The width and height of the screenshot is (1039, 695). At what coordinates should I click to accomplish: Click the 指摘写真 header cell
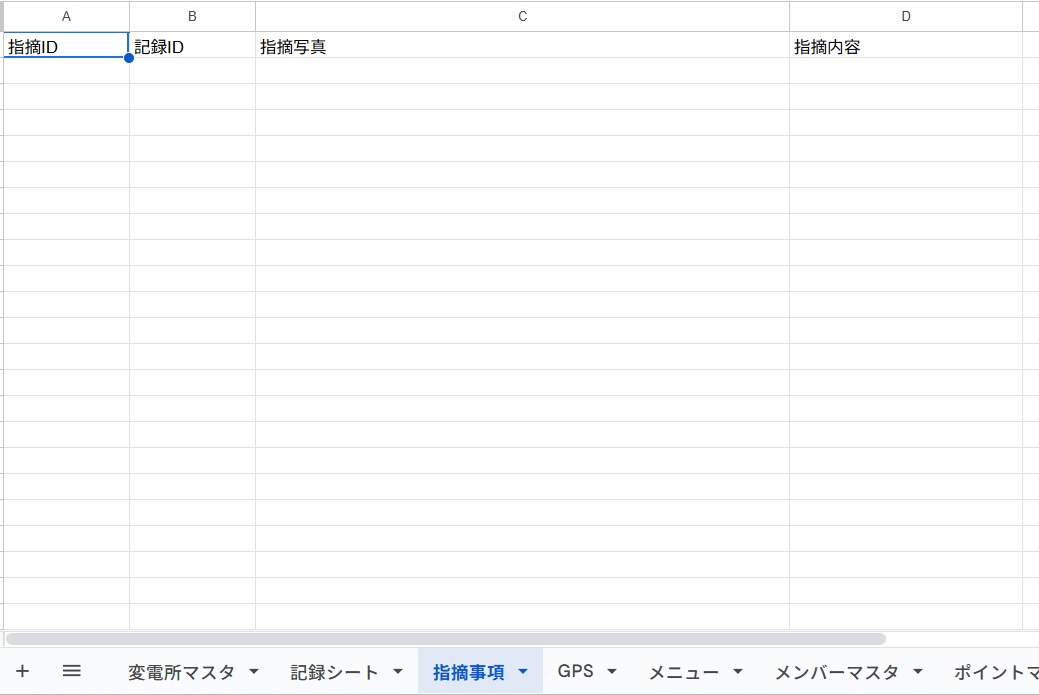[x=522, y=47]
